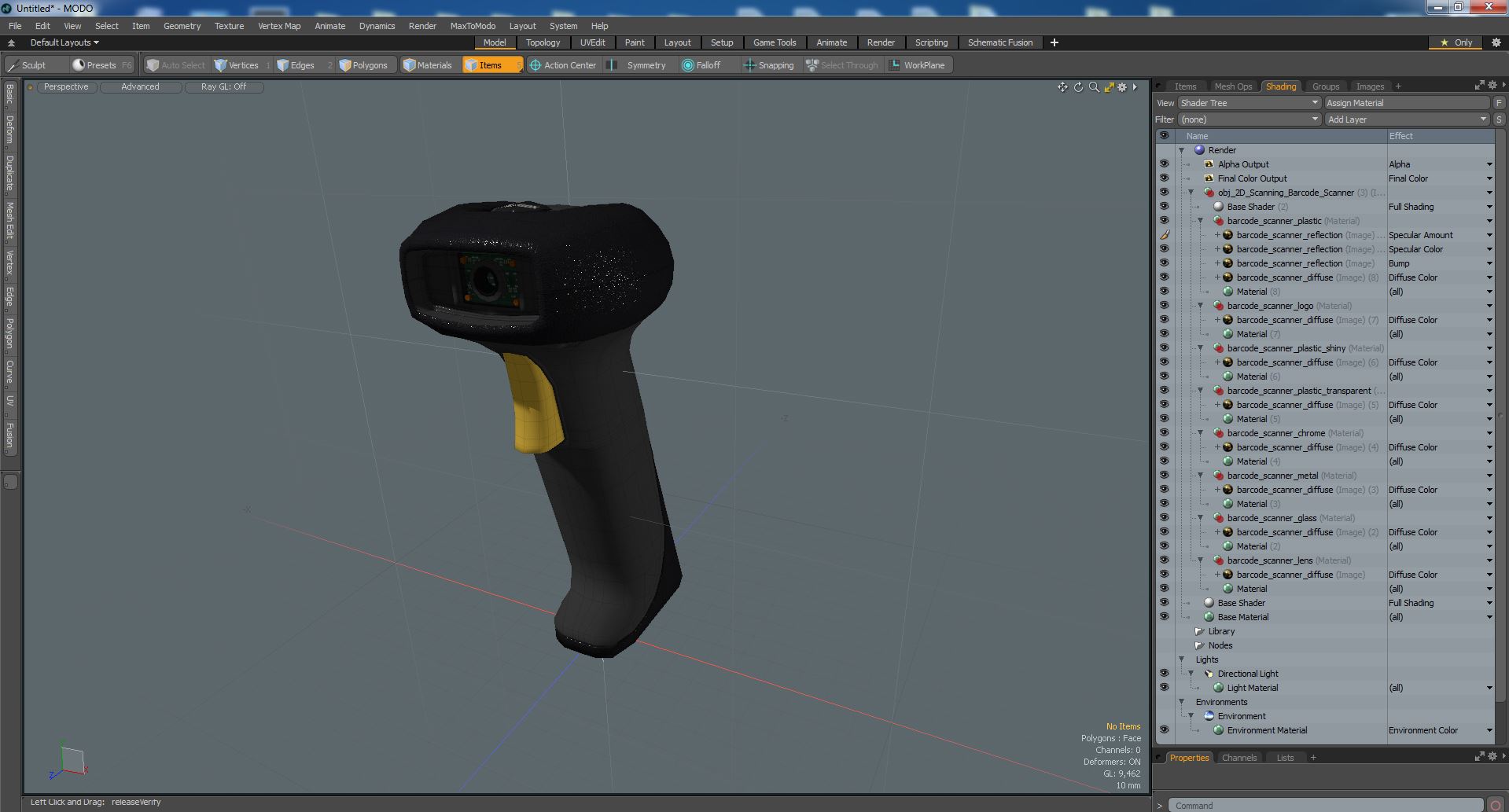Click the viewport move/pan icon

(1062, 87)
